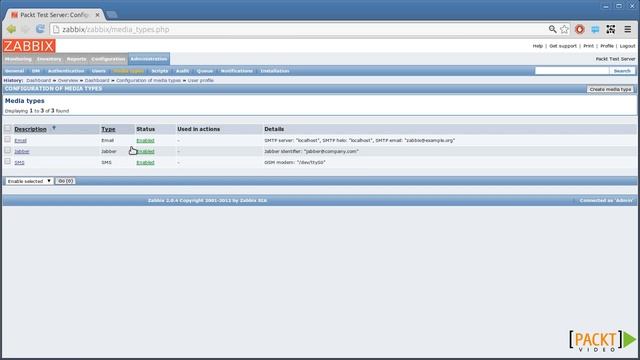The width and height of the screenshot is (640, 360).
Task: Click the GSM modem details text
Action: 295,162
